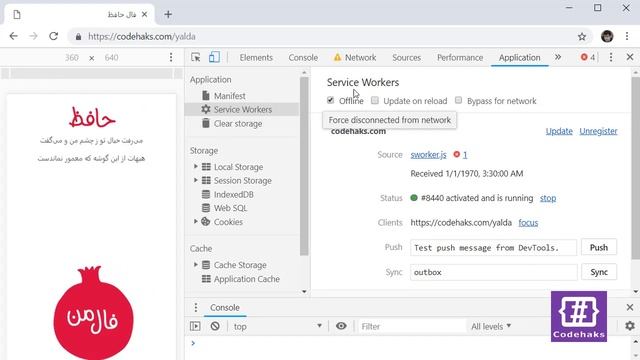Viewport: 640px width, 360px height.
Task: Bookmark this page with the star icon
Action: (x=582, y=37)
